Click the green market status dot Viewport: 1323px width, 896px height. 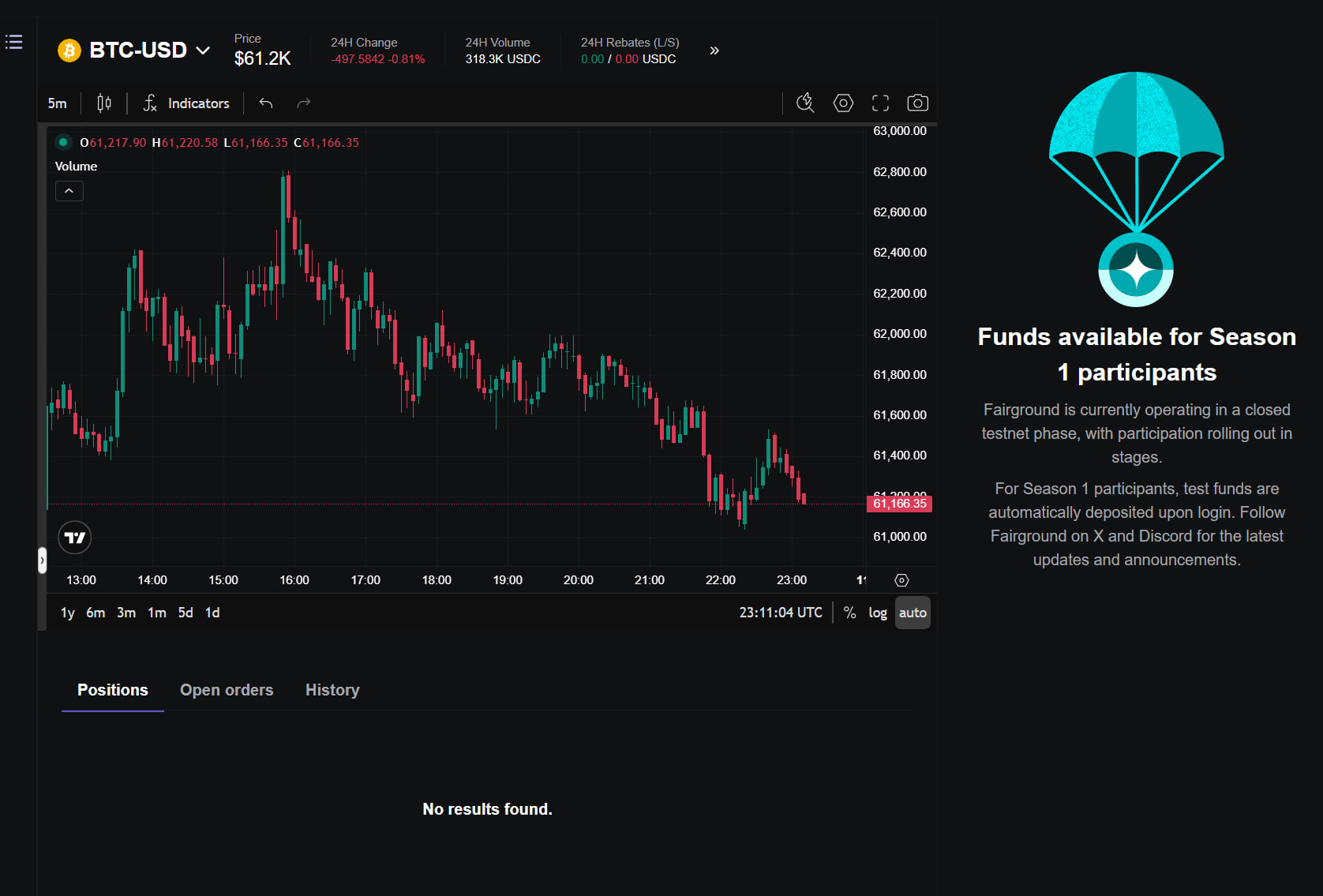63,142
